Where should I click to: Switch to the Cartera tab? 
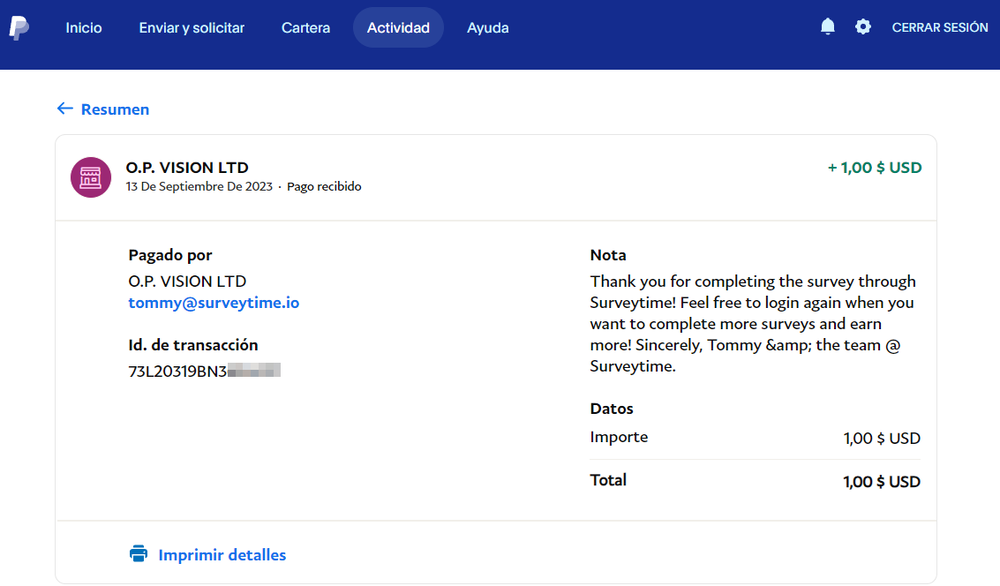pyautogui.click(x=306, y=28)
